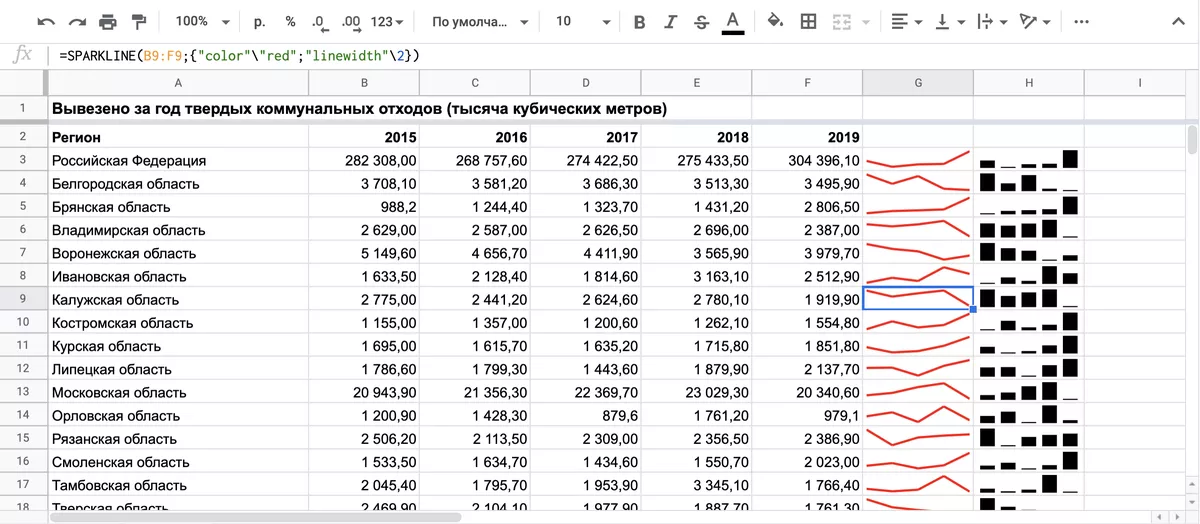Select column G header
The height and width of the screenshot is (524, 1200).
[918, 83]
